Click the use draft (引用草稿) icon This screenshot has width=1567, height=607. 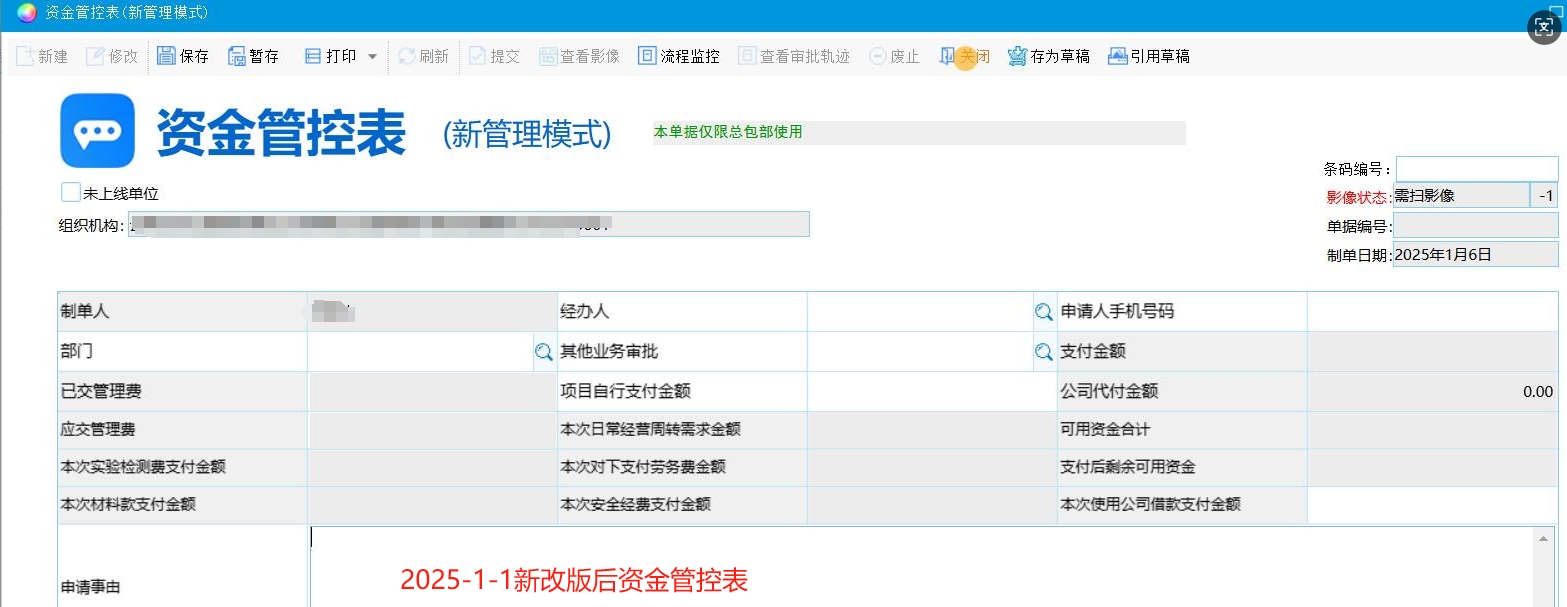(x=1118, y=56)
